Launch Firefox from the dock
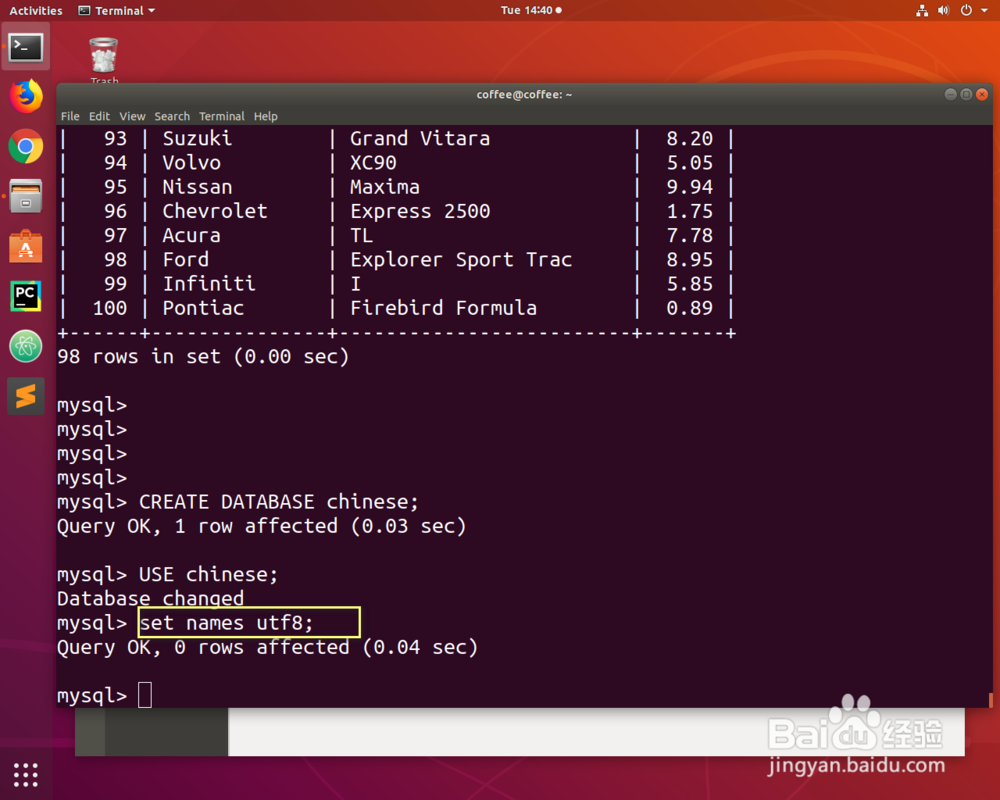 pyautogui.click(x=26, y=96)
